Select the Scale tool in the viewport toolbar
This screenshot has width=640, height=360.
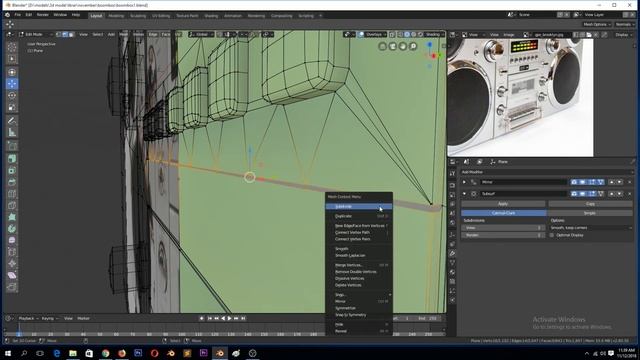12,107
